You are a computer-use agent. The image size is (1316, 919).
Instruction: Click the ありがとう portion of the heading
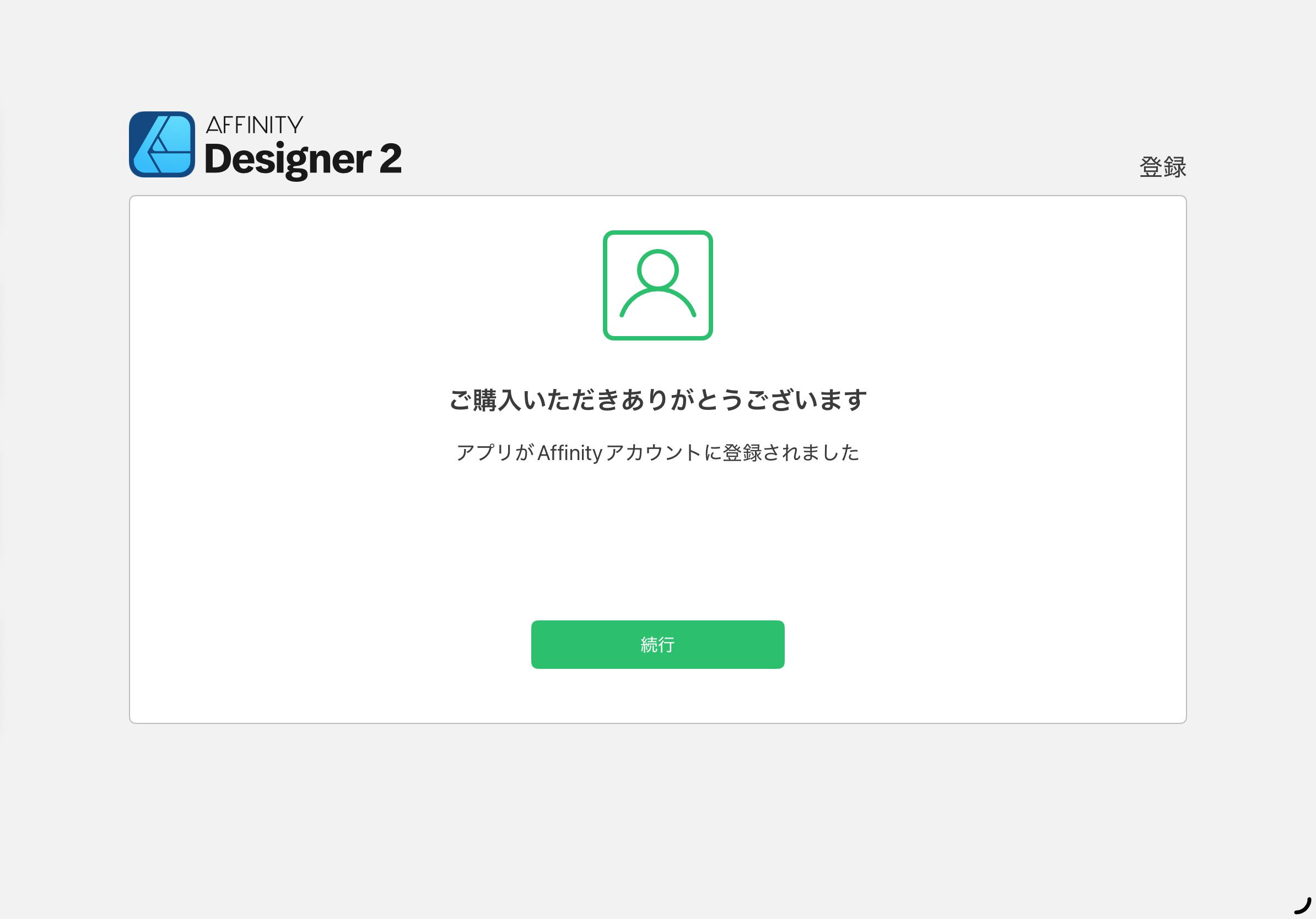[x=682, y=399]
